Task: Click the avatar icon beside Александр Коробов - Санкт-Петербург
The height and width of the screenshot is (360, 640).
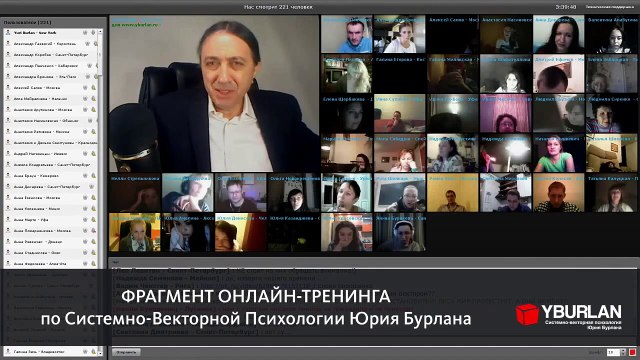Action: 8,54
